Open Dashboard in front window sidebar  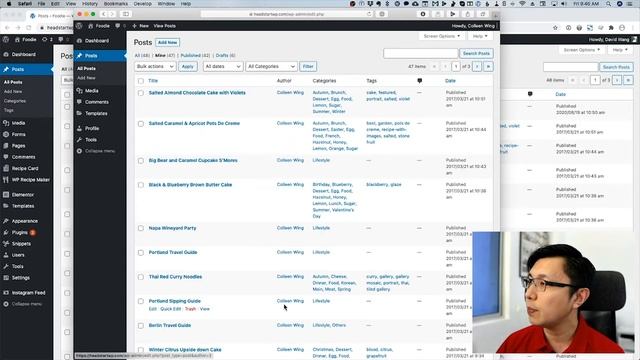(97, 41)
